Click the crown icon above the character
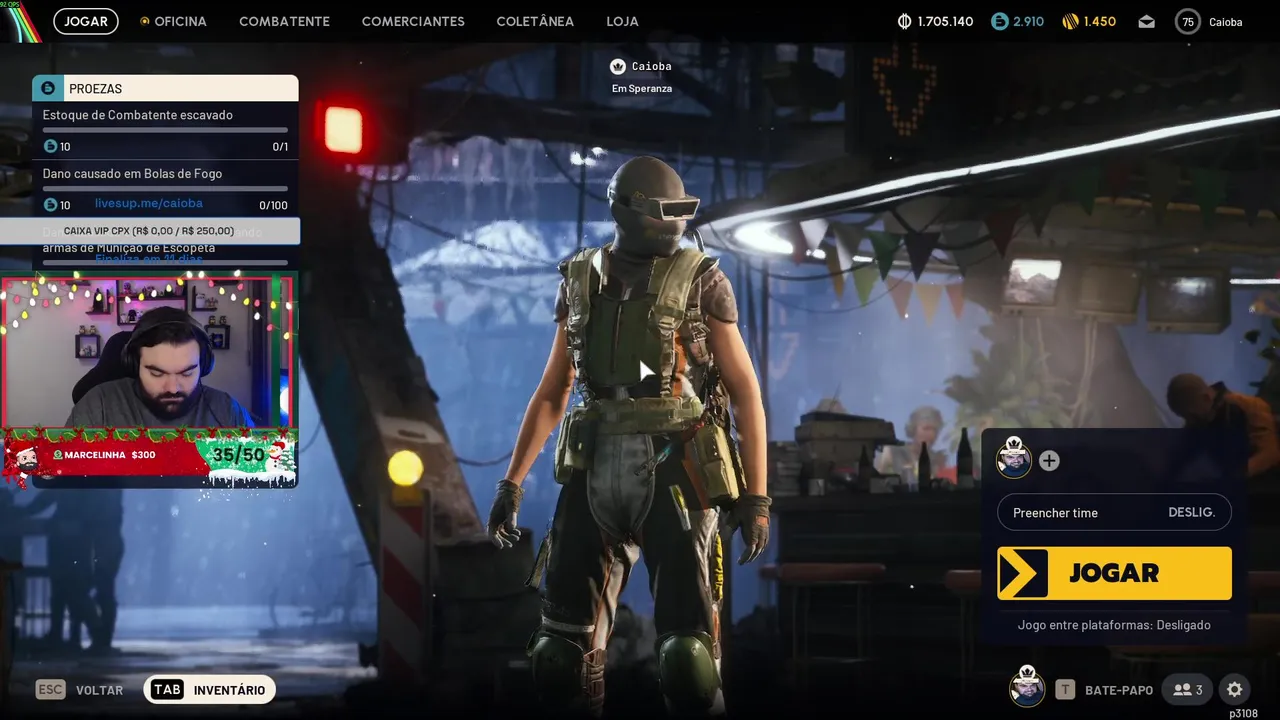 point(618,66)
